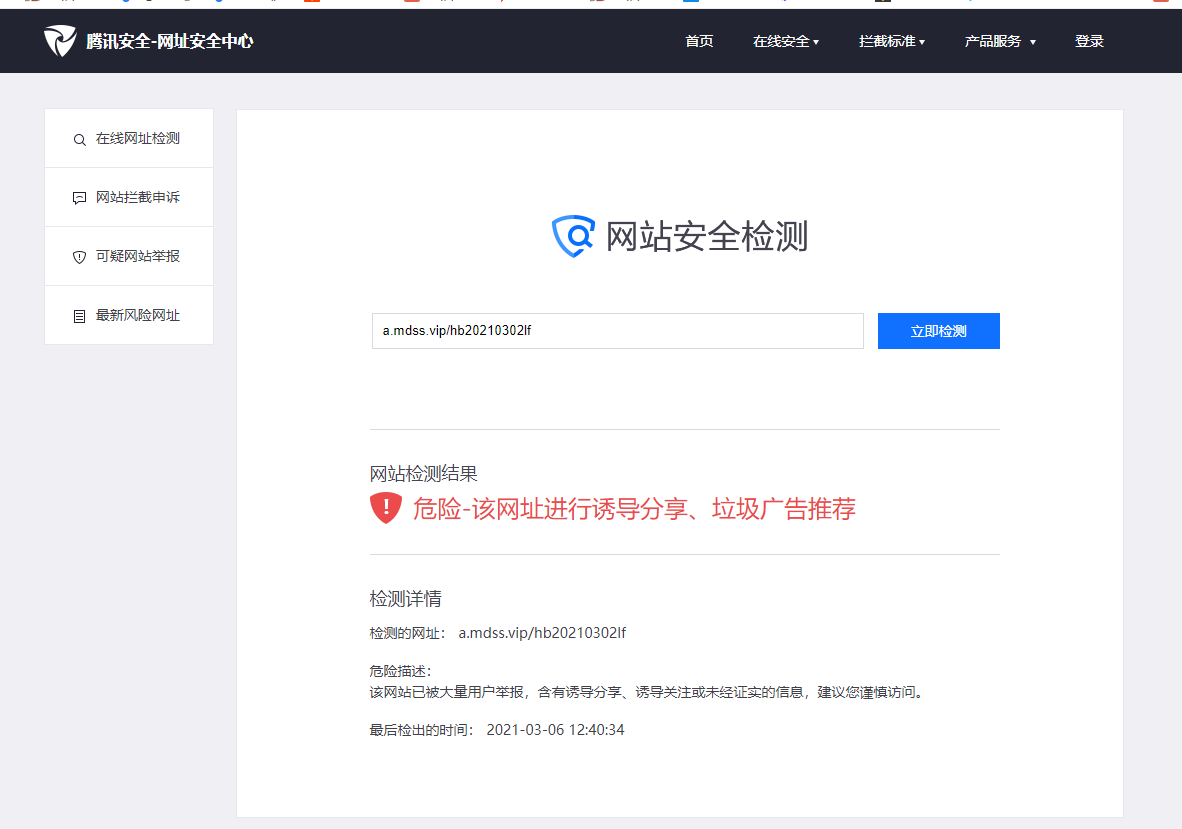Click the 立即检测 button
Image resolution: width=1182 pixels, height=829 pixels.
(939, 331)
